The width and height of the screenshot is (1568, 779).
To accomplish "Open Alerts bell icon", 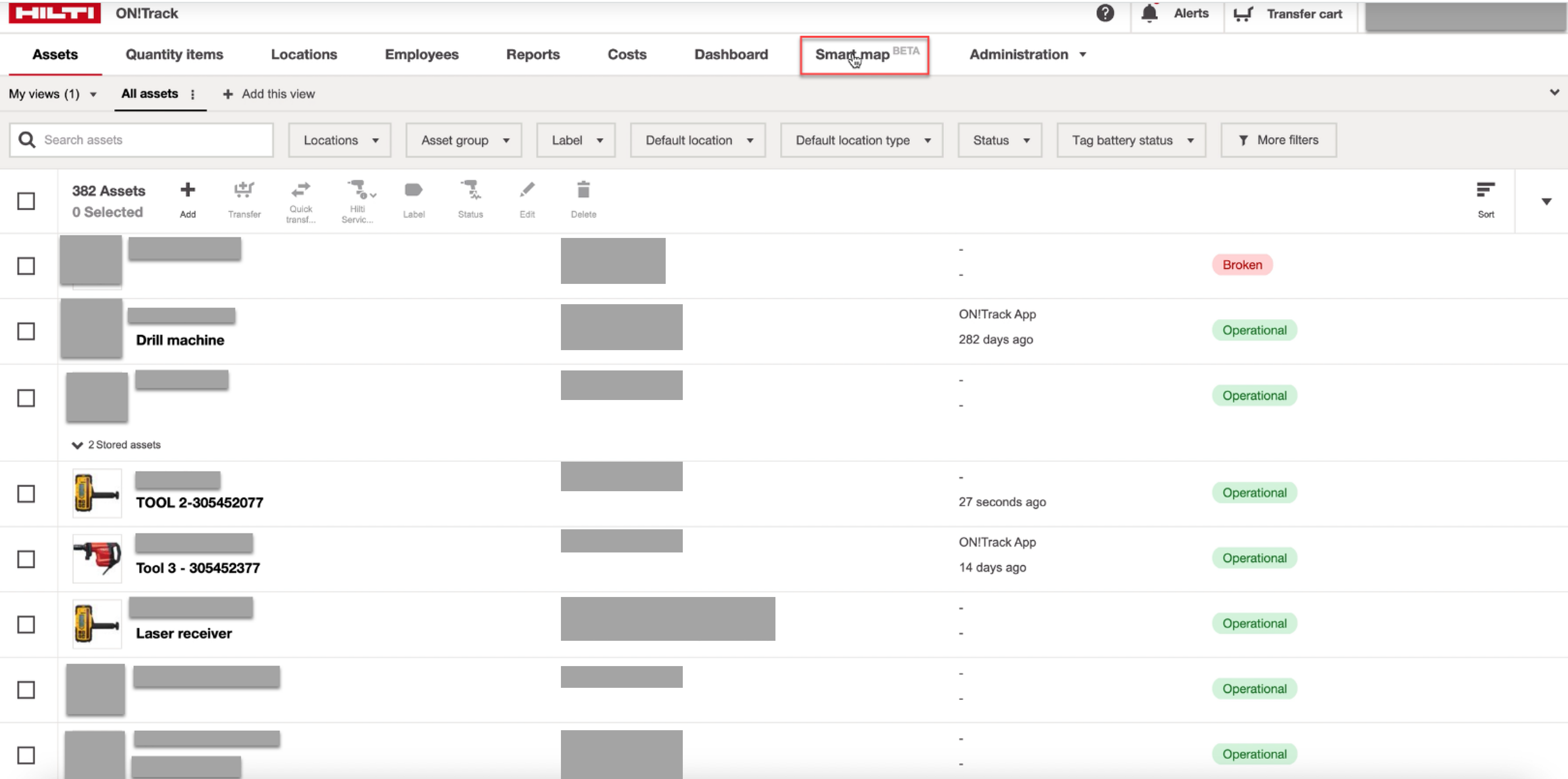I will [1149, 13].
